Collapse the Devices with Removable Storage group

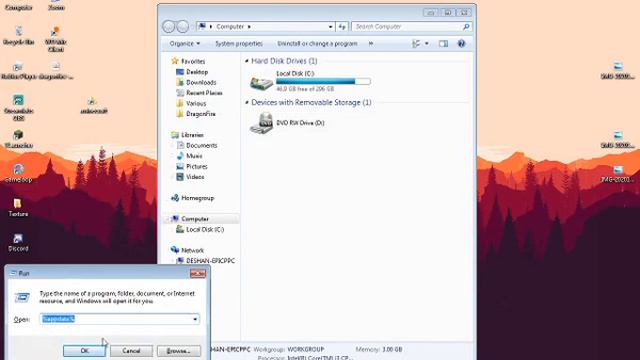point(247,102)
